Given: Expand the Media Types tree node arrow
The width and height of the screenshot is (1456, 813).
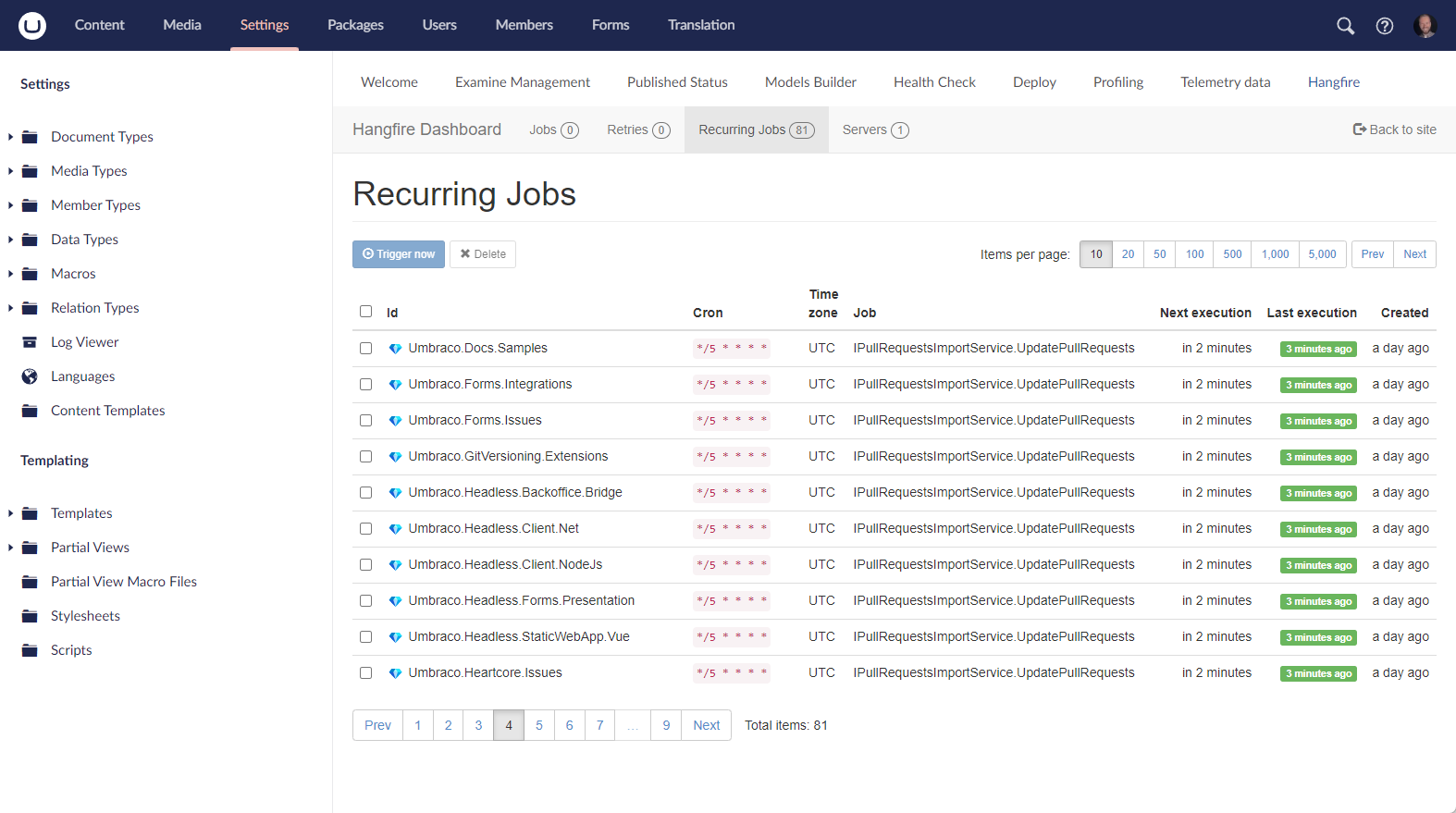Looking at the screenshot, I should [x=10, y=171].
